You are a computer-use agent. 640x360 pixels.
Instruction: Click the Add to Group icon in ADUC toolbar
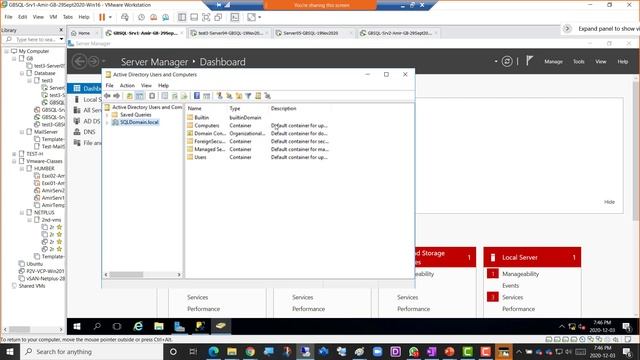click(268, 96)
